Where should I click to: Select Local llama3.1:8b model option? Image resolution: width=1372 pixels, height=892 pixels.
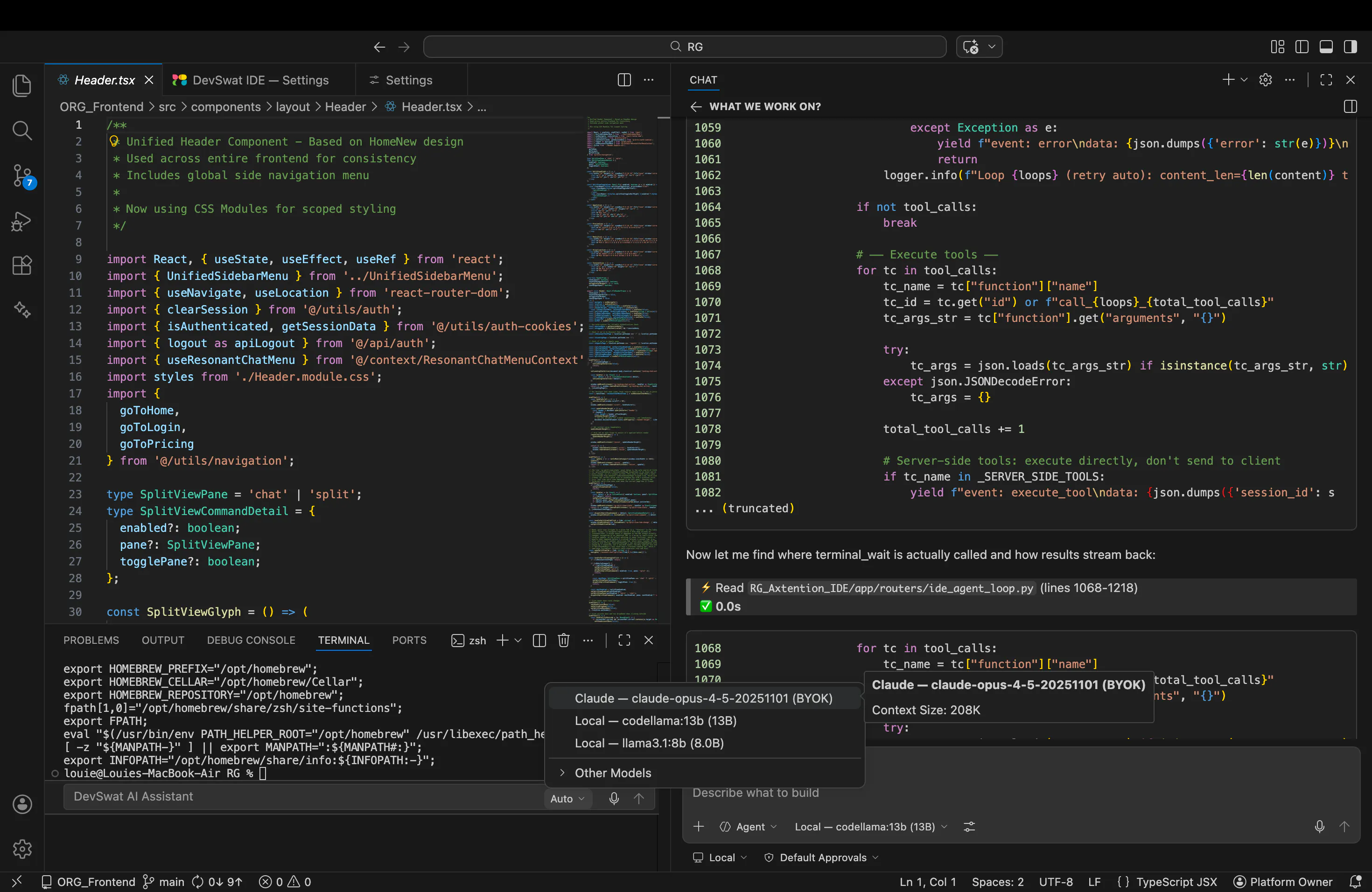704,743
